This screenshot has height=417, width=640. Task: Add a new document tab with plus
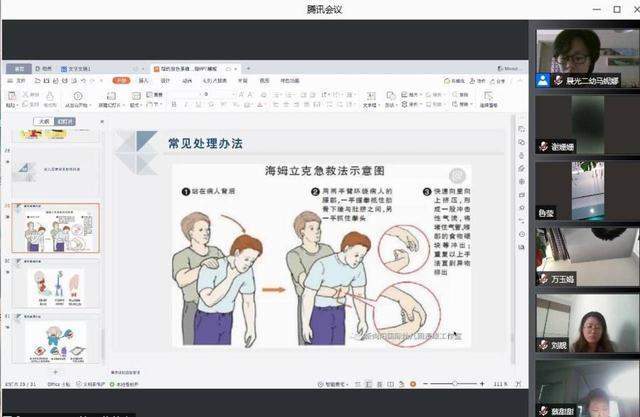[248, 69]
